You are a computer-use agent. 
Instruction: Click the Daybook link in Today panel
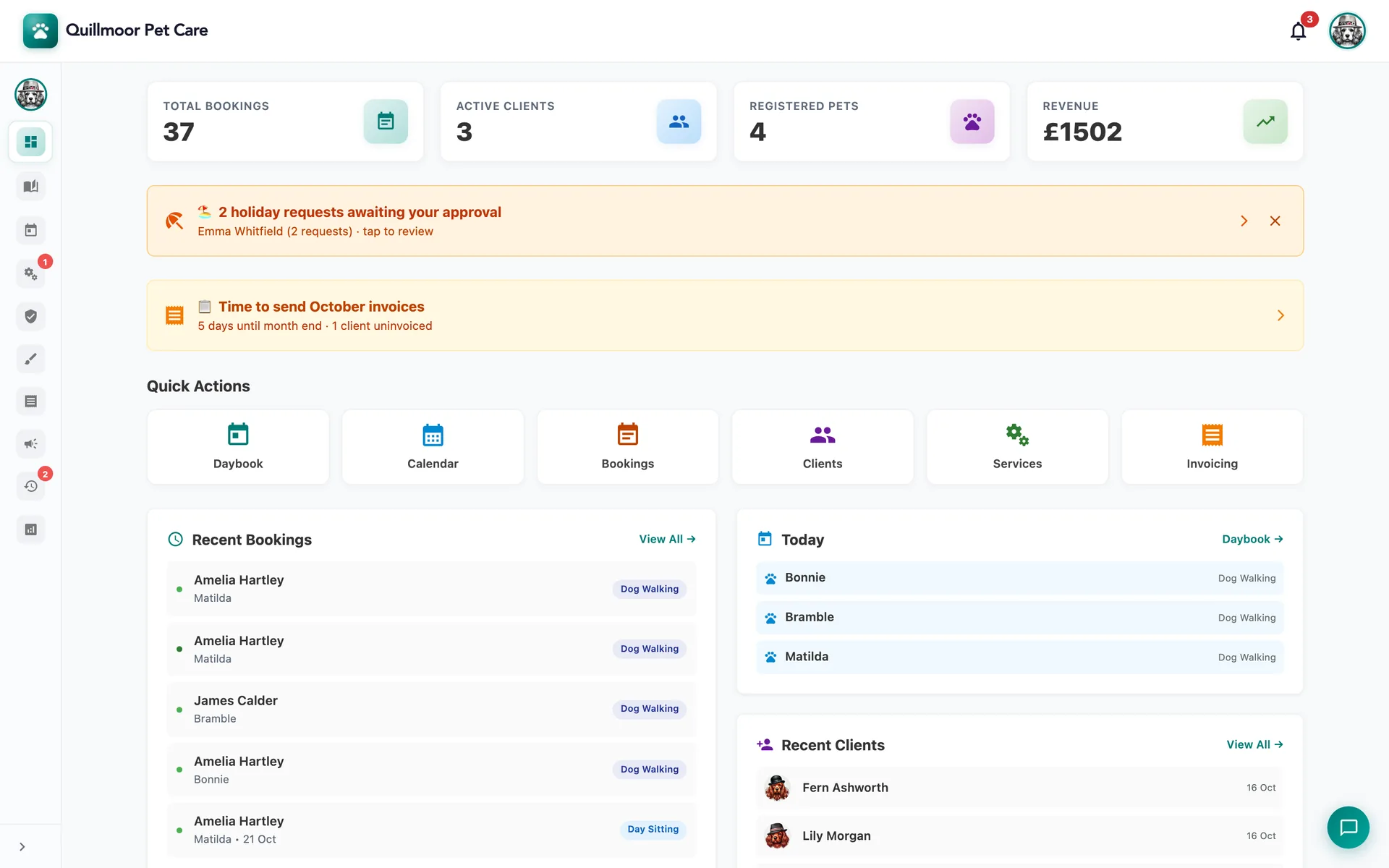(x=1252, y=540)
